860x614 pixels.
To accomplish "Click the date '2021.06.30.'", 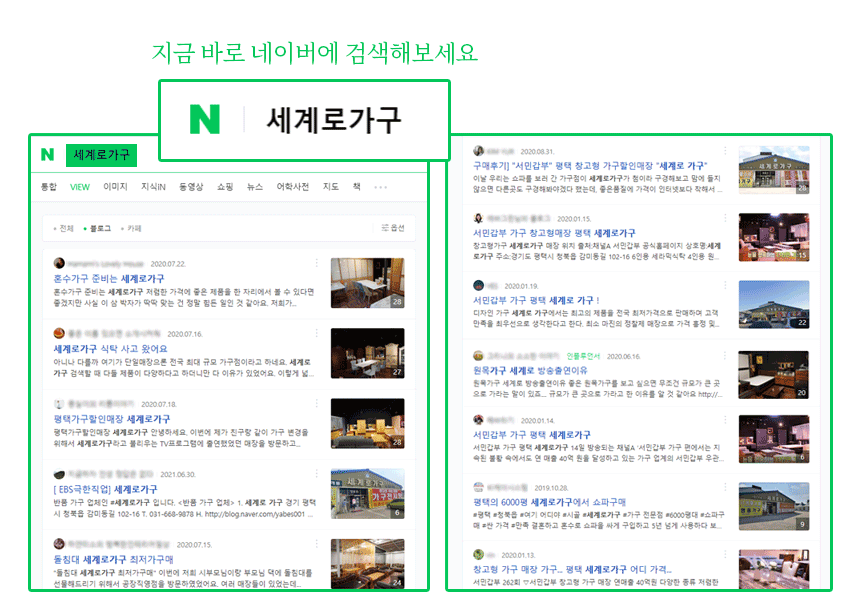I will tap(178, 475).
